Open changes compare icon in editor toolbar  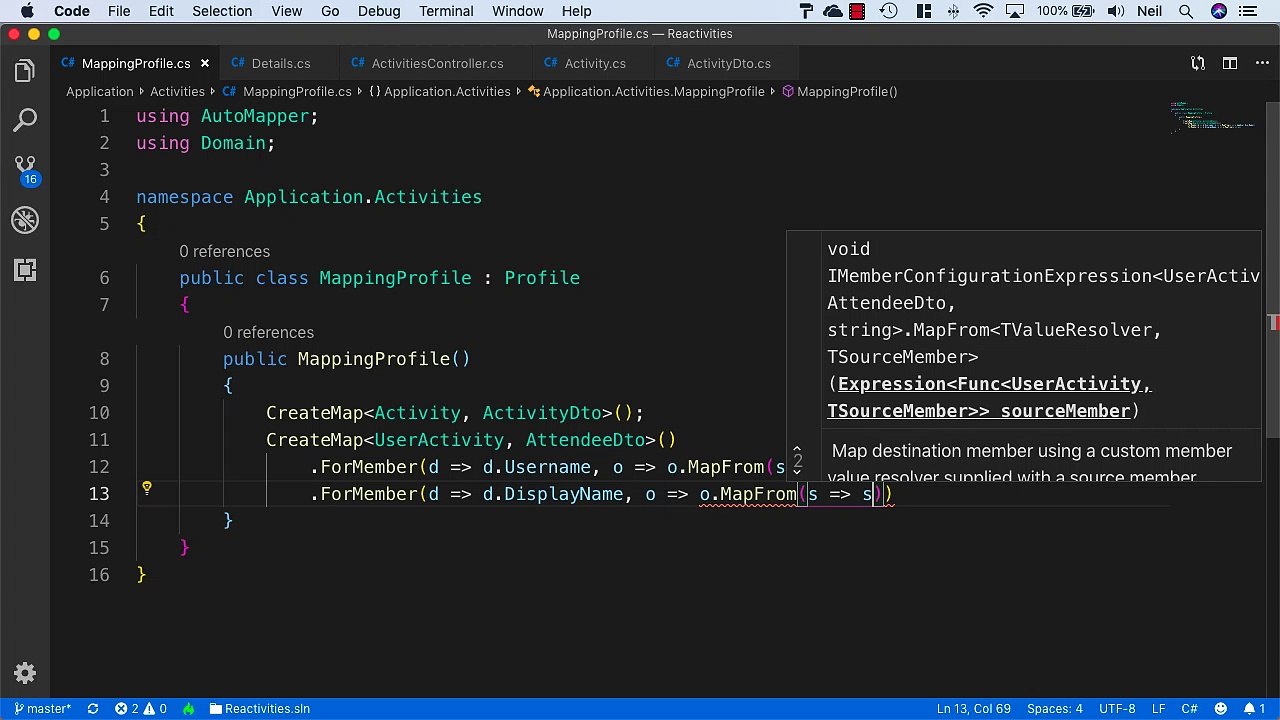coord(1198,63)
